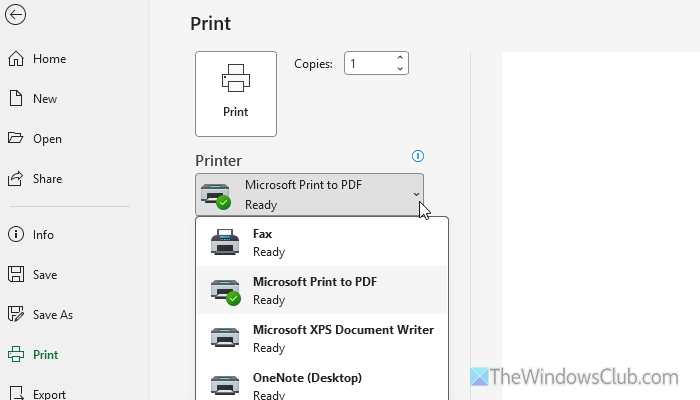This screenshot has width=700, height=400.
Task: Collapse the Printer dropdown with its arrow
Action: (416, 194)
